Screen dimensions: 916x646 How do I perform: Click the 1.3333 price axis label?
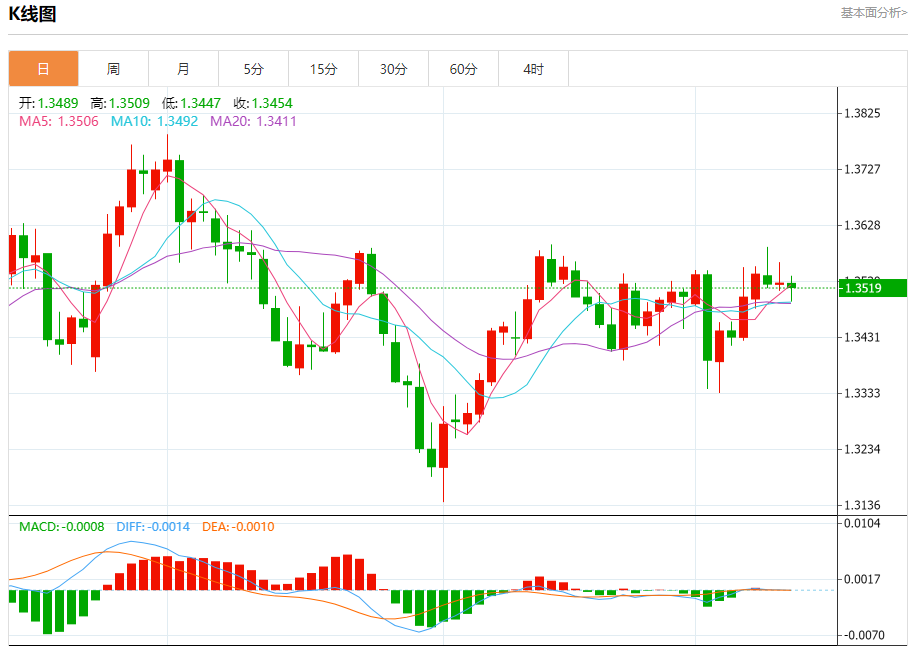(862, 393)
